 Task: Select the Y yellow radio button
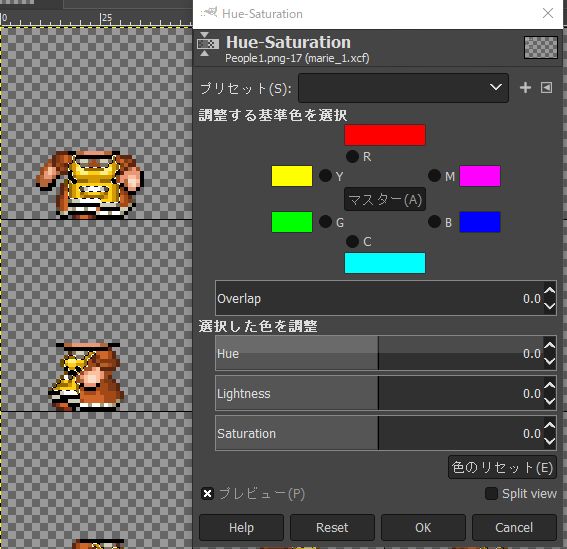pyautogui.click(x=325, y=176)
